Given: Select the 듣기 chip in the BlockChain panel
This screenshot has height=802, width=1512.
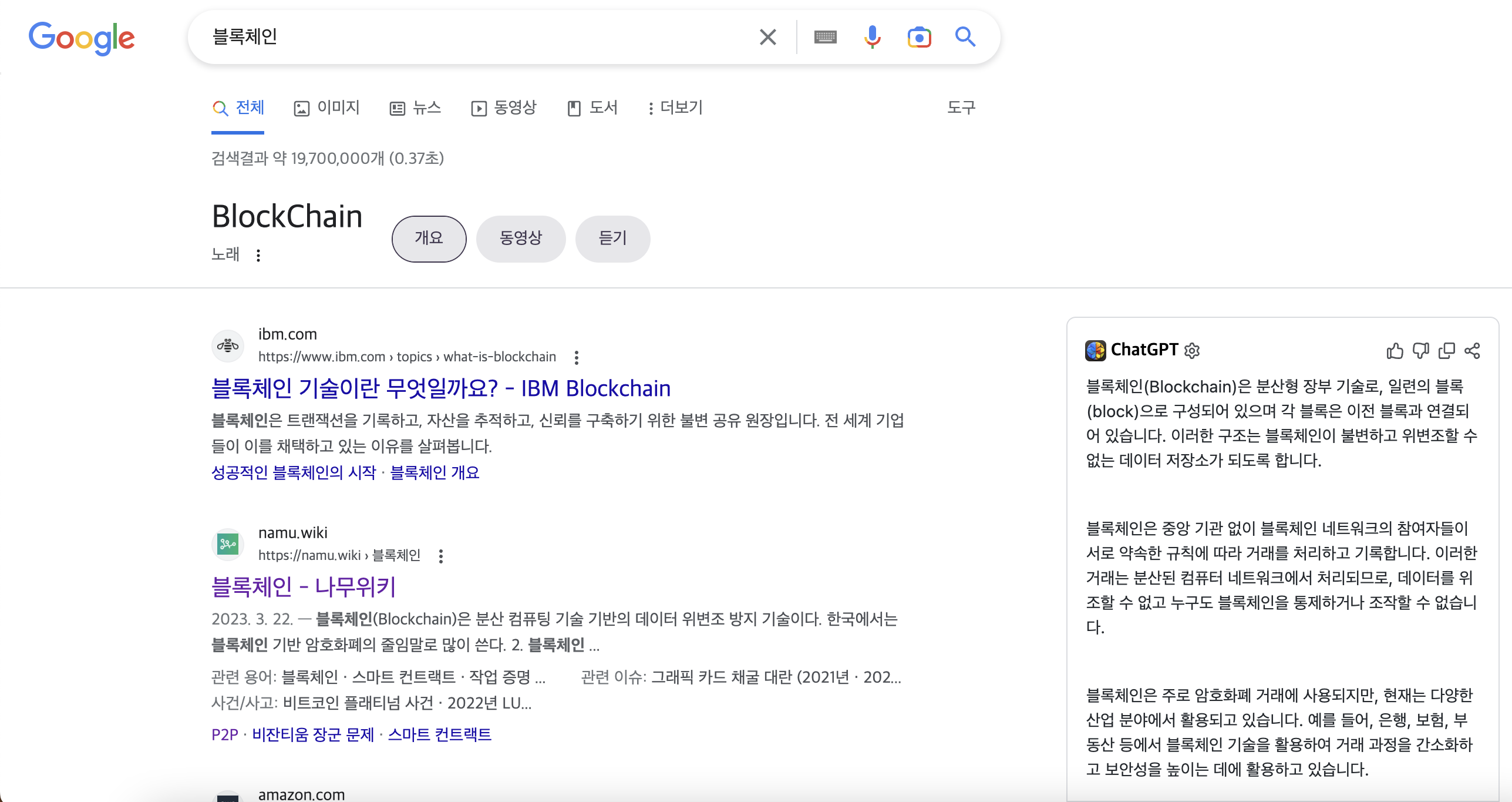Looking at the screenshot, I should 612,239.
